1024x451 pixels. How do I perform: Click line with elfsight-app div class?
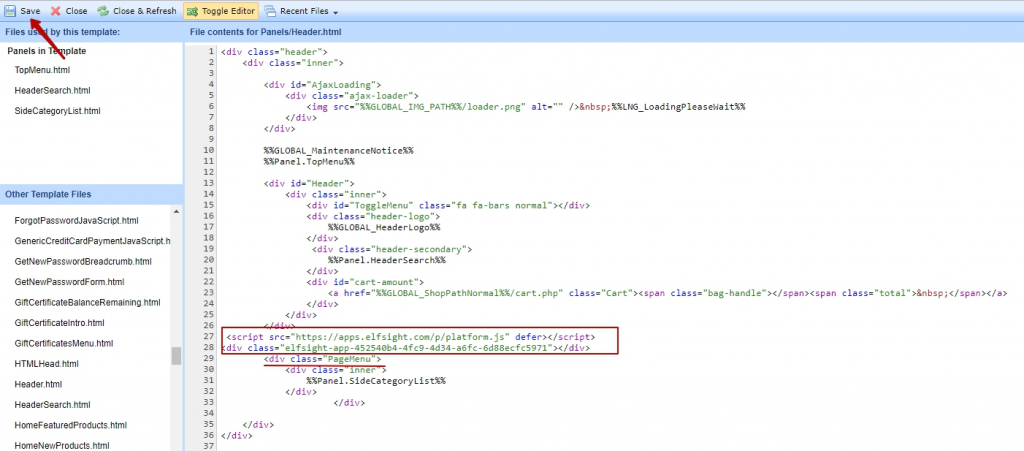point(406,348)
